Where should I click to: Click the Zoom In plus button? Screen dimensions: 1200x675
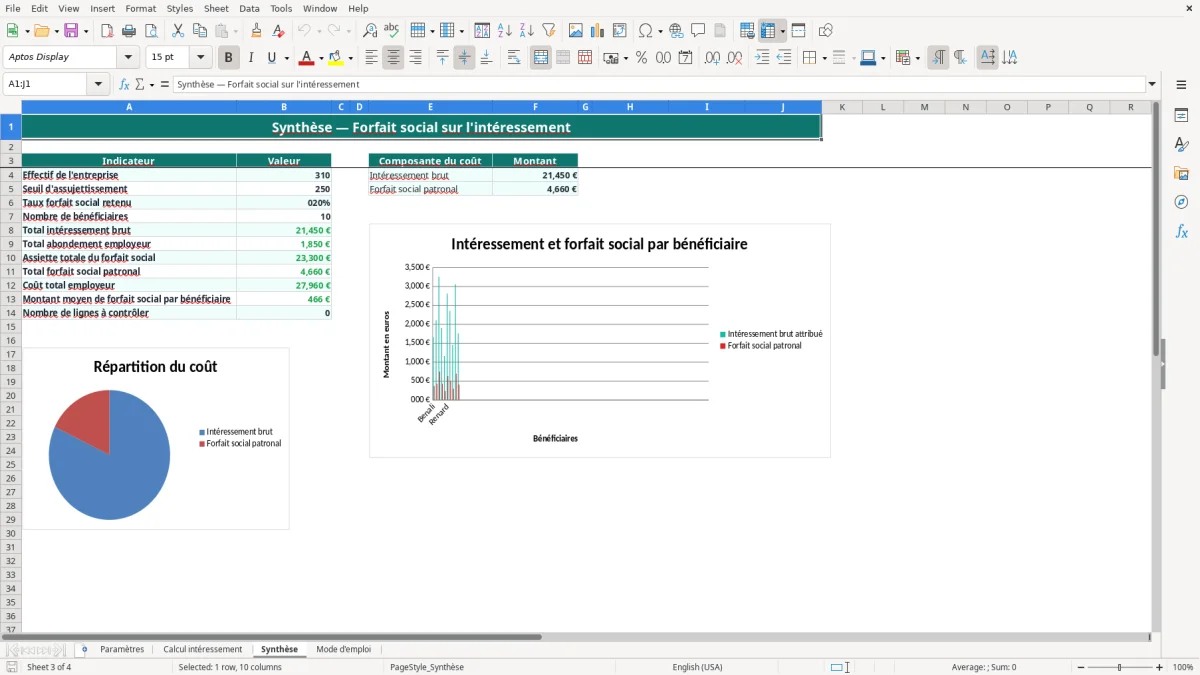(1159, 667)
